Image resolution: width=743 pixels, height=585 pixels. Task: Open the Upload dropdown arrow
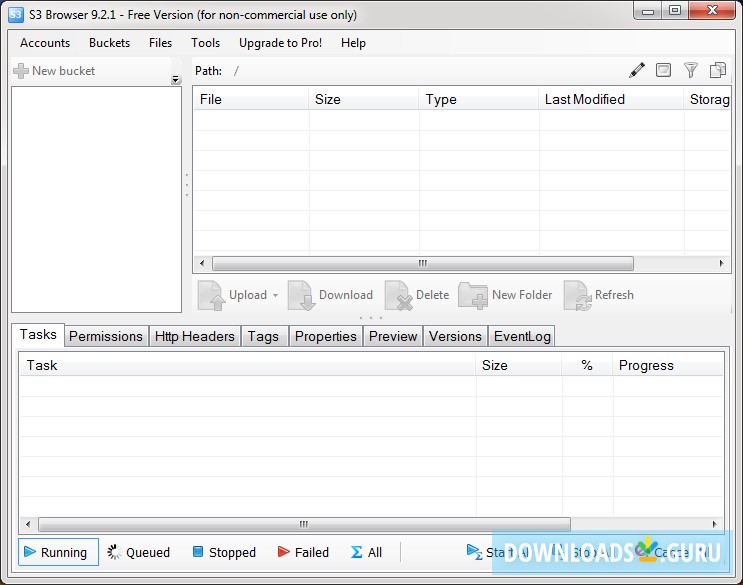275,295
